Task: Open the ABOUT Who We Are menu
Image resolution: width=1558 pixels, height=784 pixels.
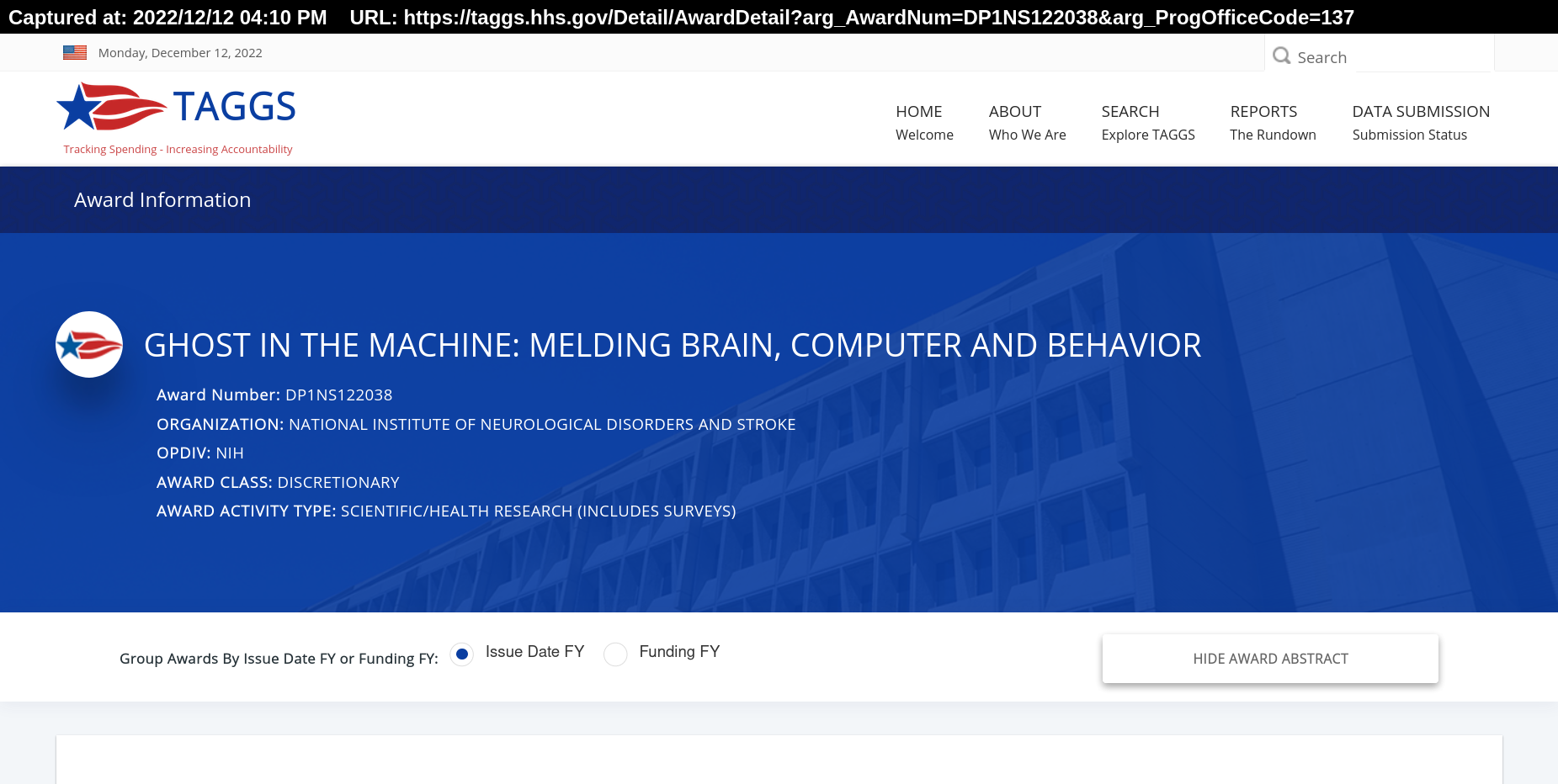Action: pyautogui.click(x=1027, y=123)
